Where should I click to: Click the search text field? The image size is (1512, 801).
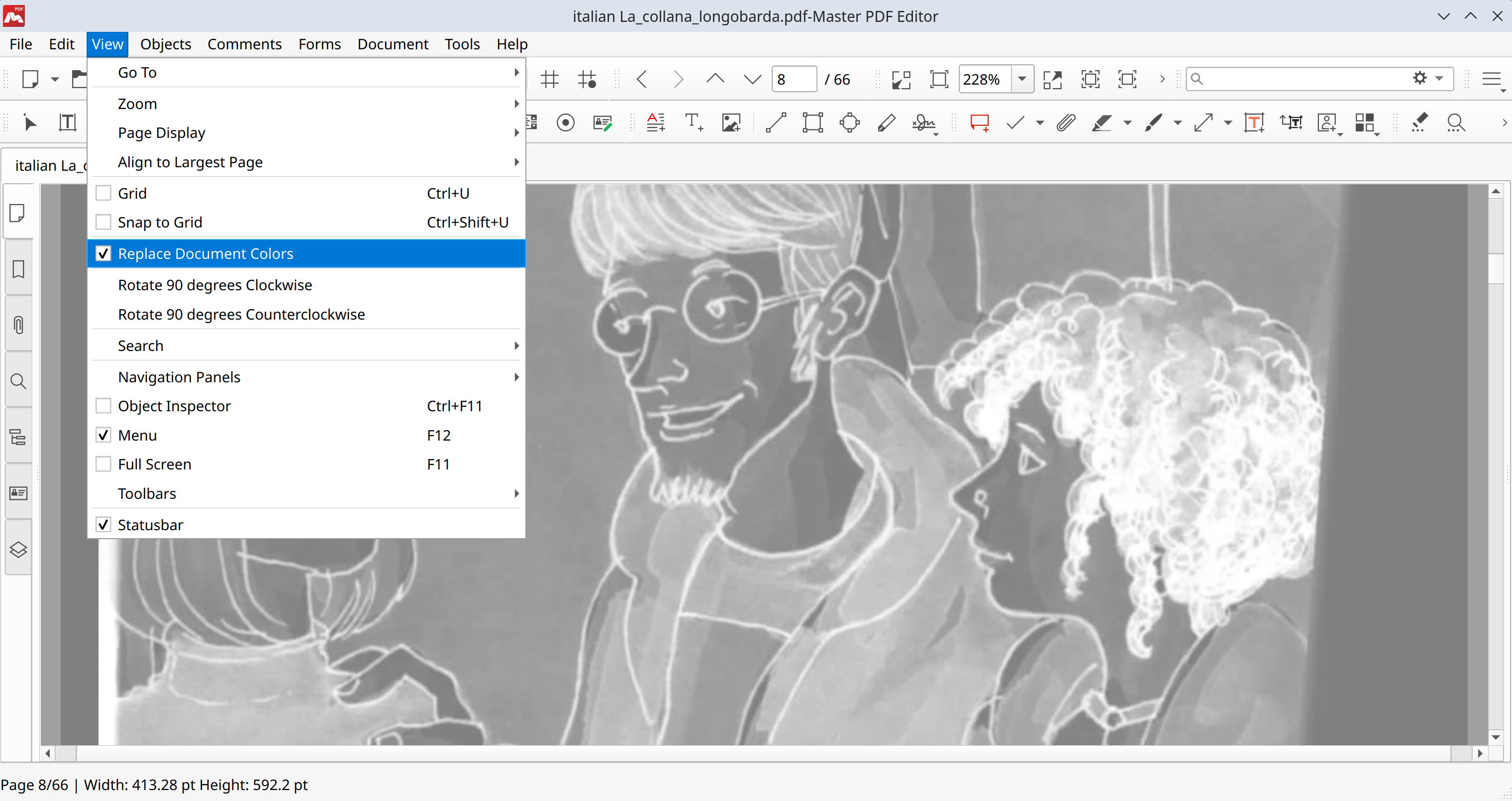click(1306, 78)
